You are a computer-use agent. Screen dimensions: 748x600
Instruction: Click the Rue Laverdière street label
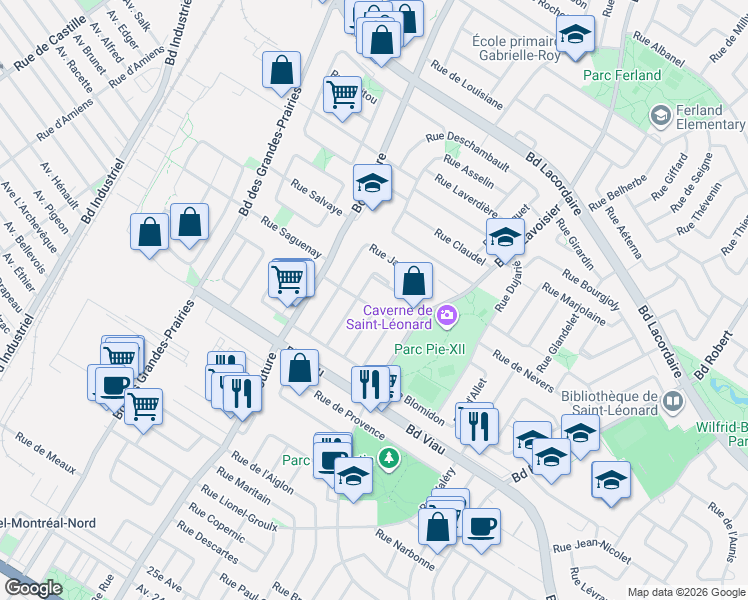tap(467, 196)
